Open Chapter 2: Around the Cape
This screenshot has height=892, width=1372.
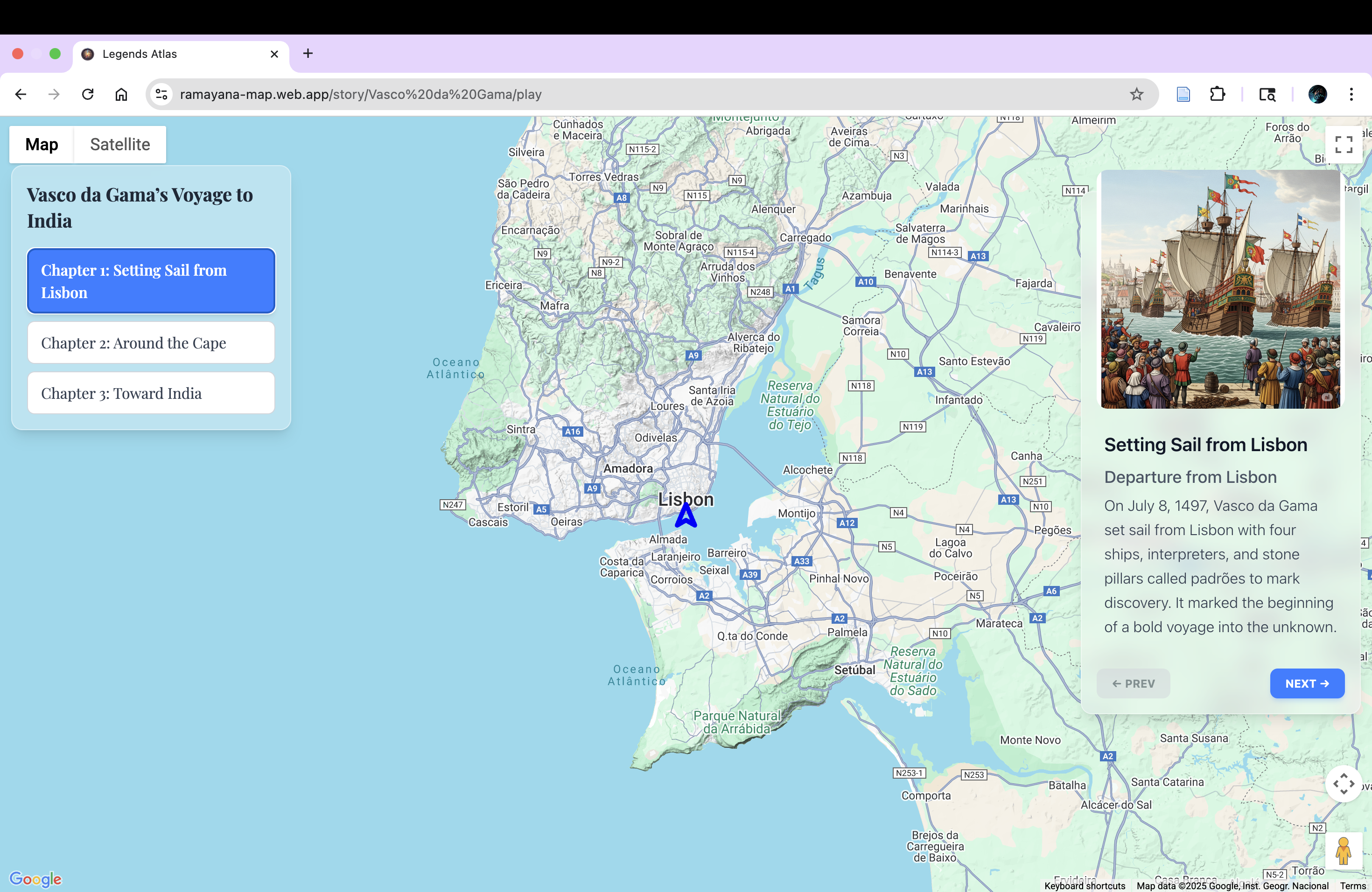click(x=151, y=343)
